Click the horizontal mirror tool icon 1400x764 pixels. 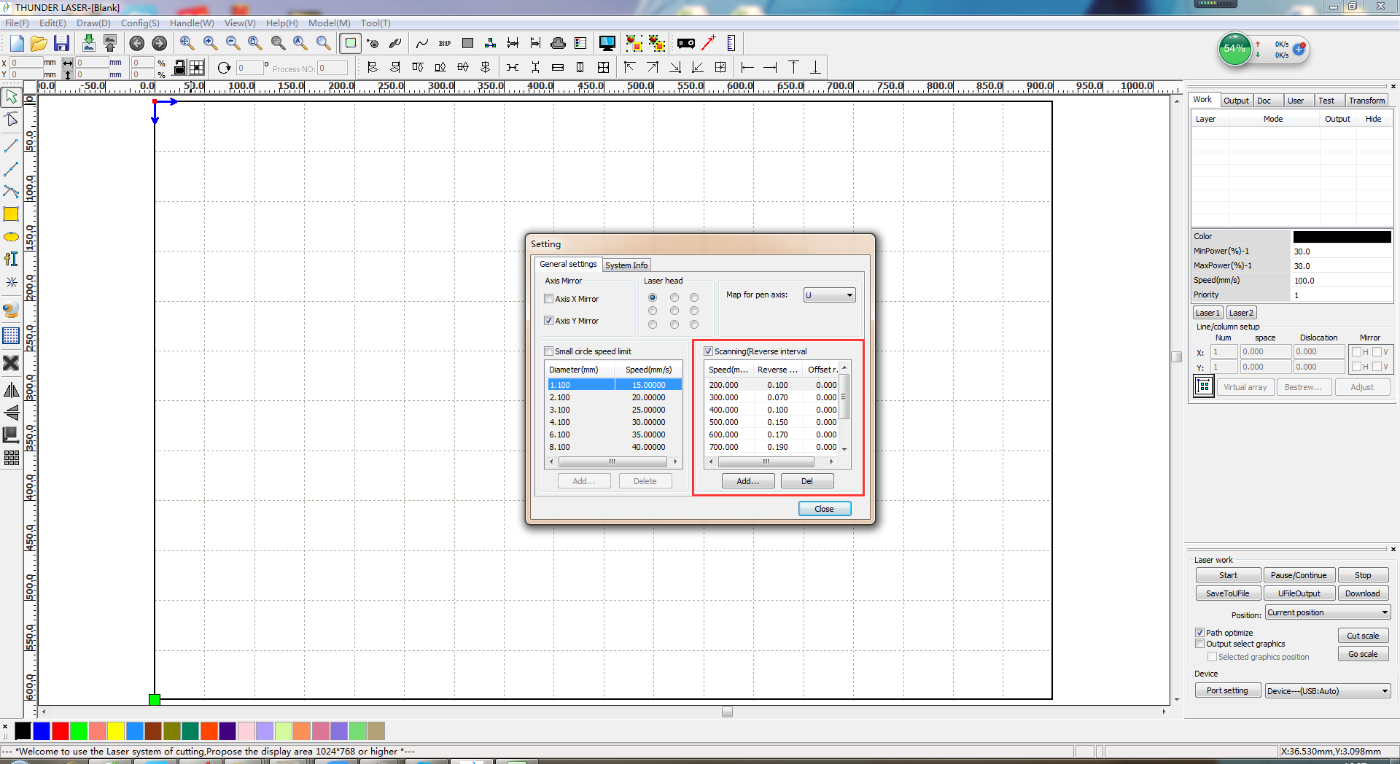11,390
